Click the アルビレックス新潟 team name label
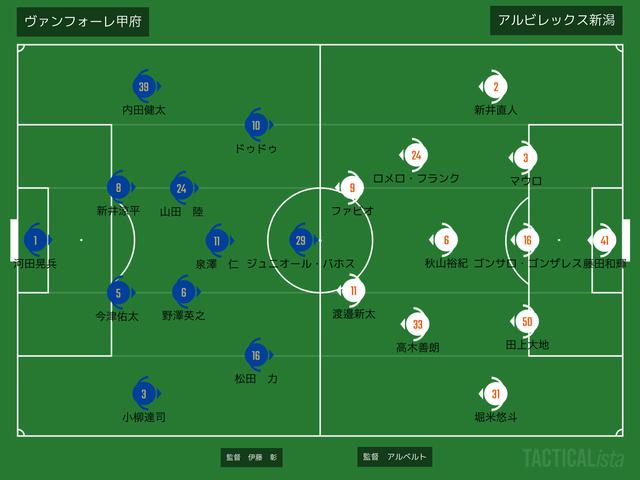 tap(556, 20)
